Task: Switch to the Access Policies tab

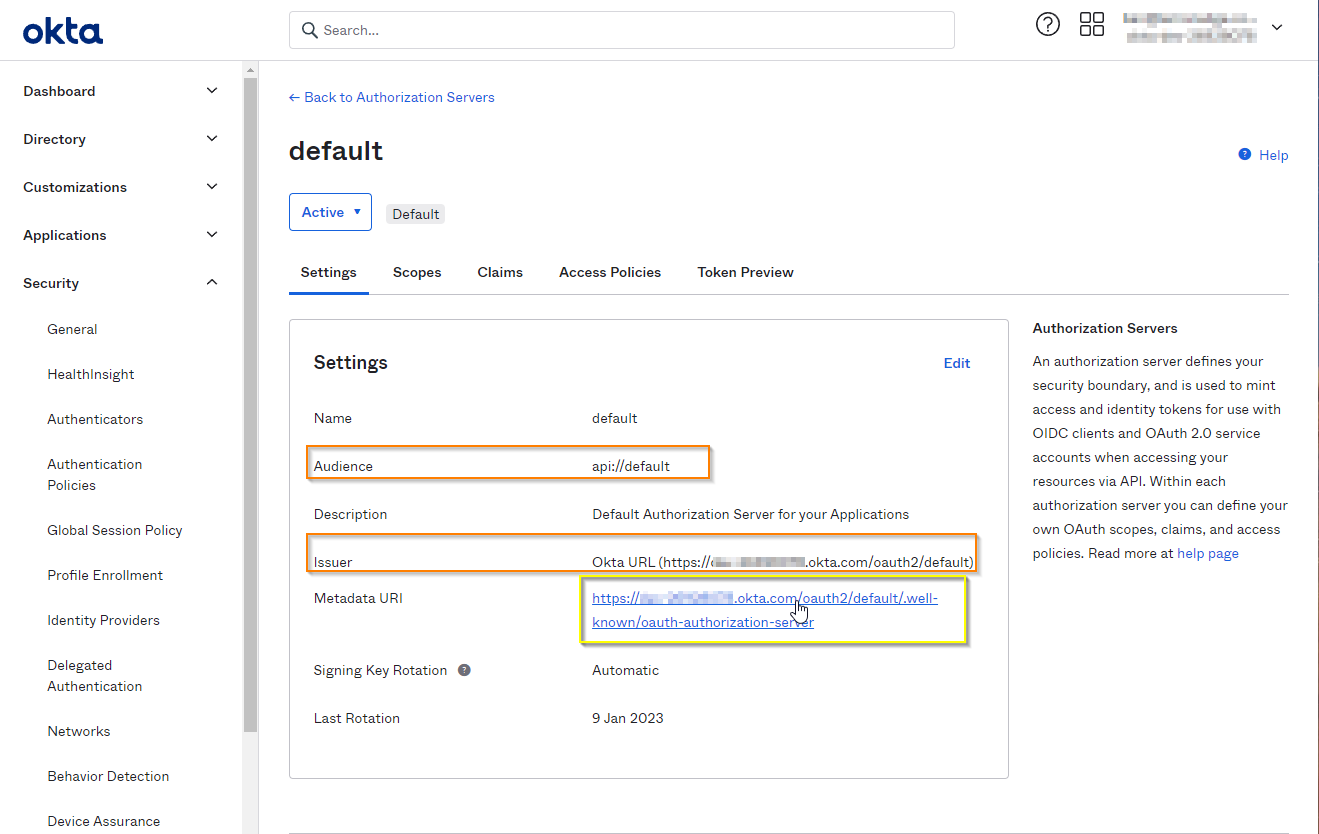Action: [x=610, y=272]
